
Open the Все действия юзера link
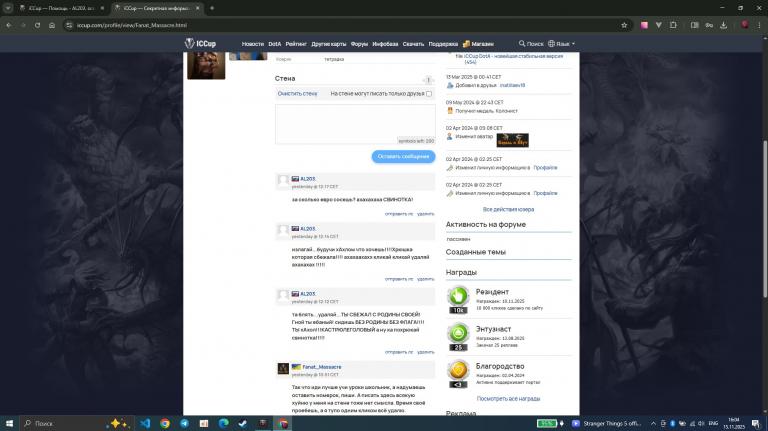pyautogui.click(x=508, y=210)
